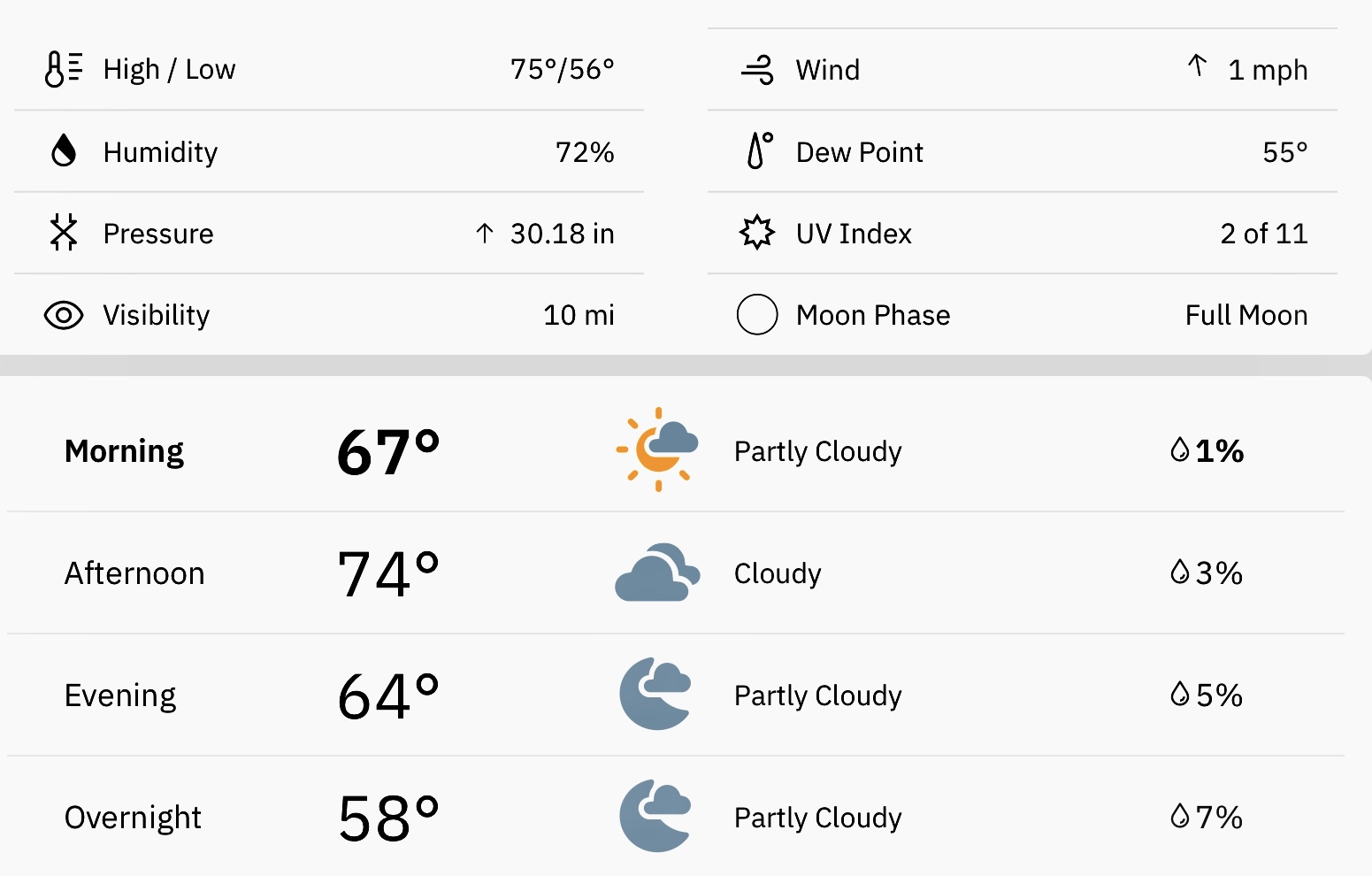Click the Visibility eye icon
1372x876 pixels.
tap(64, 315)
